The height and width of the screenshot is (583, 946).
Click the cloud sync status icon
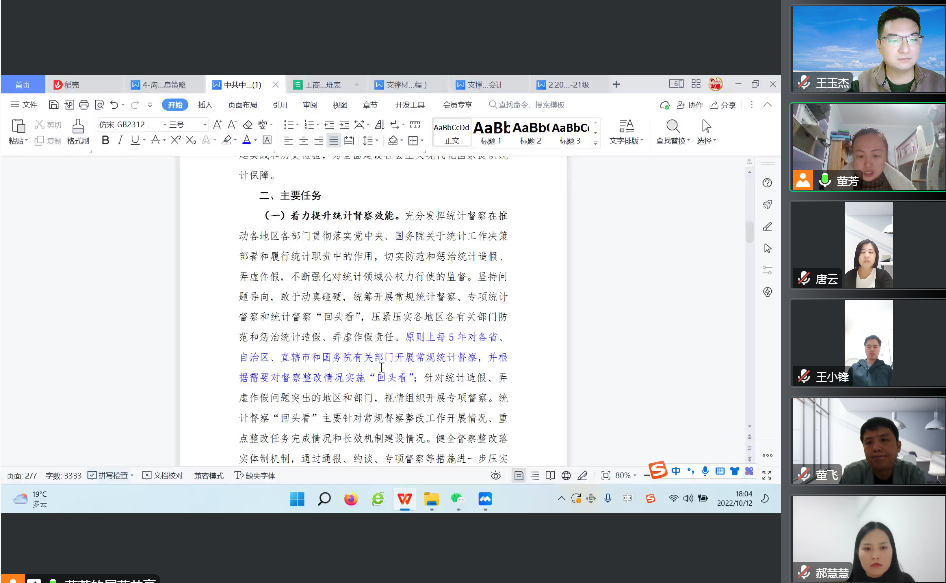pos(665,105)
